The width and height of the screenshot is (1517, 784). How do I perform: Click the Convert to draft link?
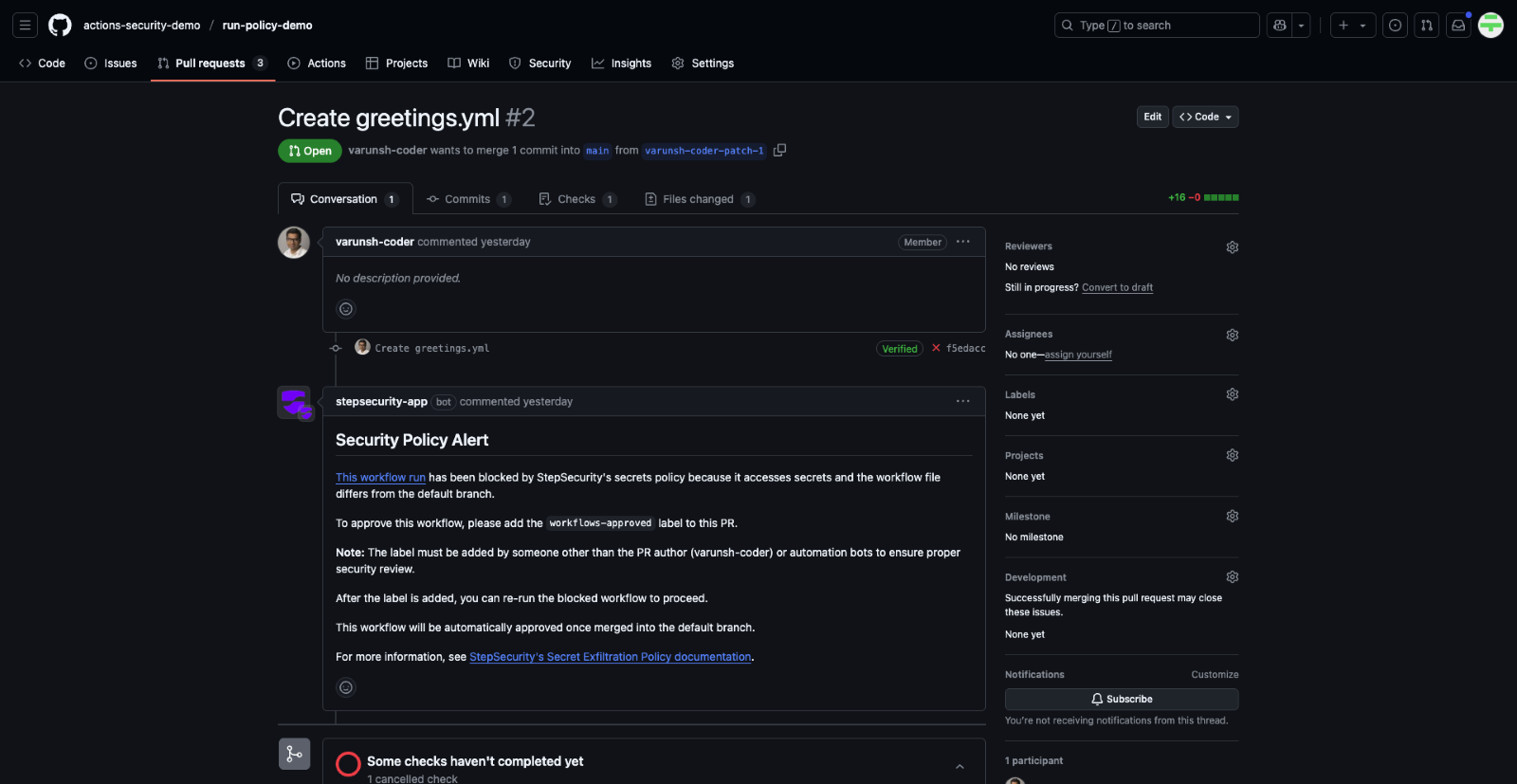tap(1117, 287)
